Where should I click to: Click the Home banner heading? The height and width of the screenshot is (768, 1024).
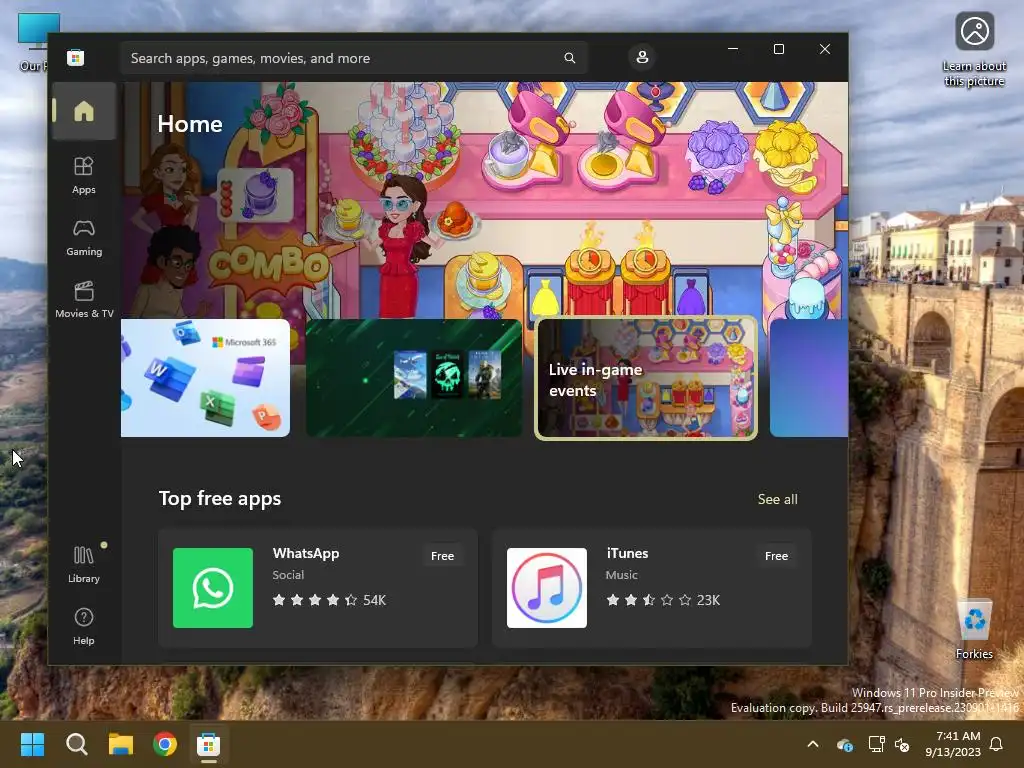tap(190, 124)
